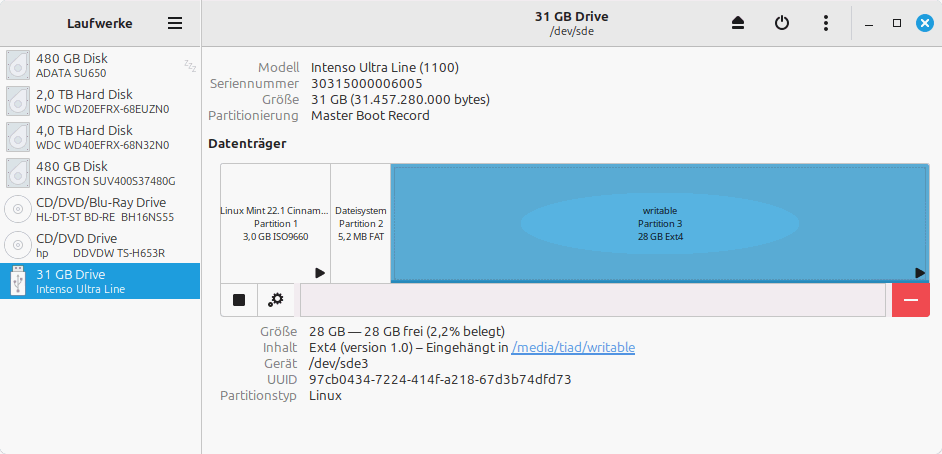Select Partition 1 Linux Mint ISO9660

click(275, 223)
